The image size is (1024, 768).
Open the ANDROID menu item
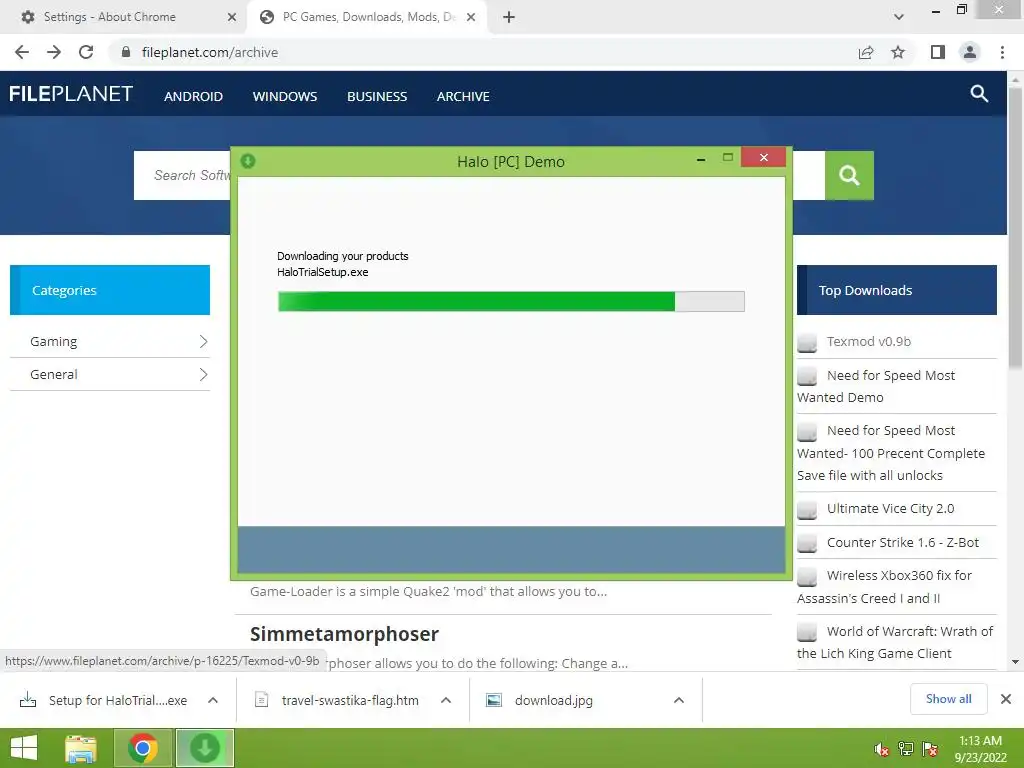coord(193,97)
